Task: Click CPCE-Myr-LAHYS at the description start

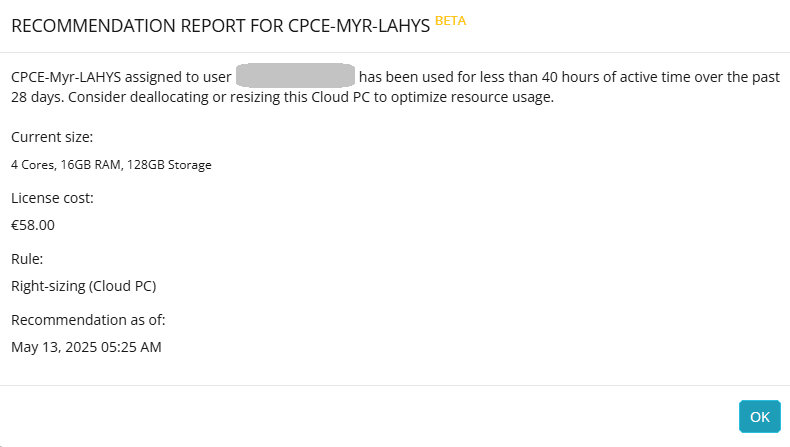Action: point(66,76)
